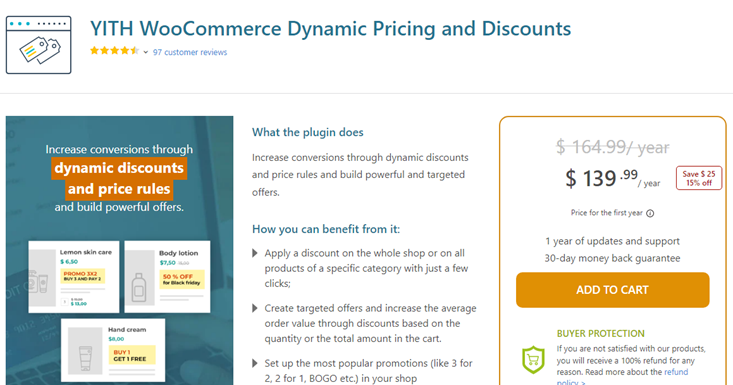Image resolution: width=733 pixels, height=385 pixels.
Task: Click the info icon beside first-year price
Action: point(650,214)
